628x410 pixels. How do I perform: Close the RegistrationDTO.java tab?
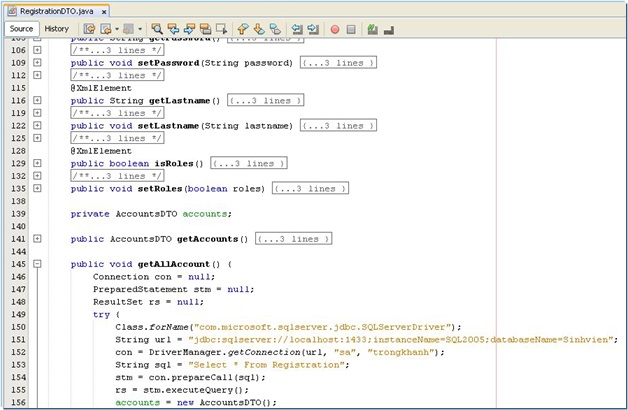(x=104, y=12)
